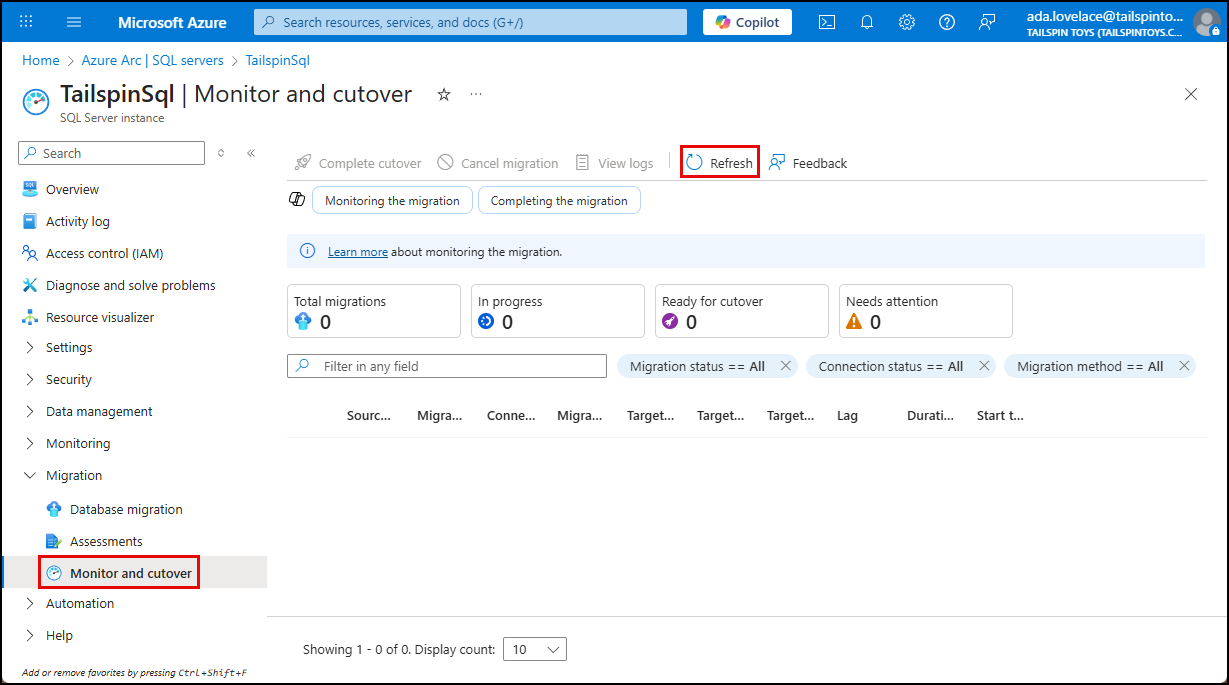The height and width of the screenshot is (685, 1229).
Task: Click the help question mark icon
Action: click(x=947, y=22)
